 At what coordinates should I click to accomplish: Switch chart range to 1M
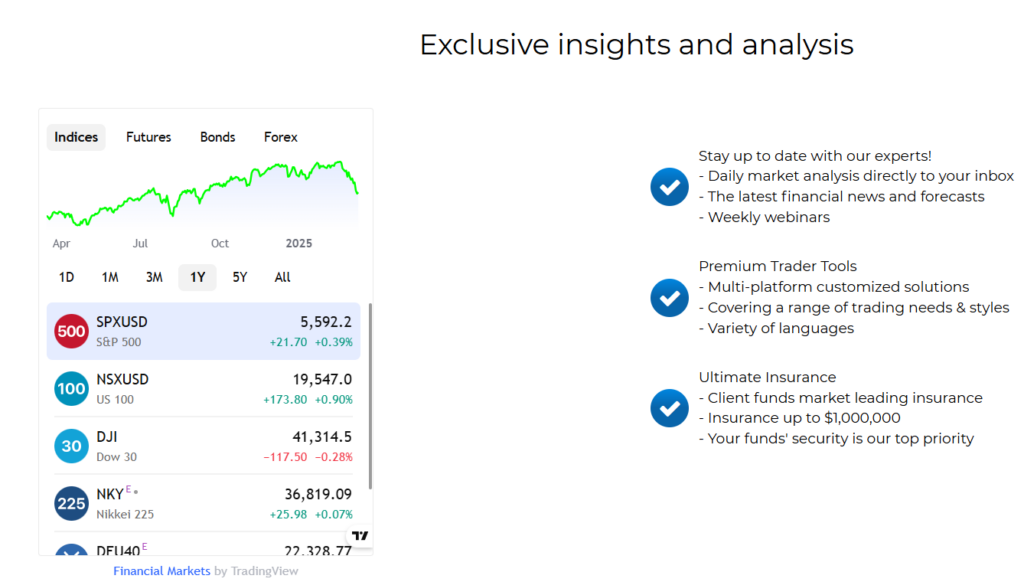click(110, 277)
